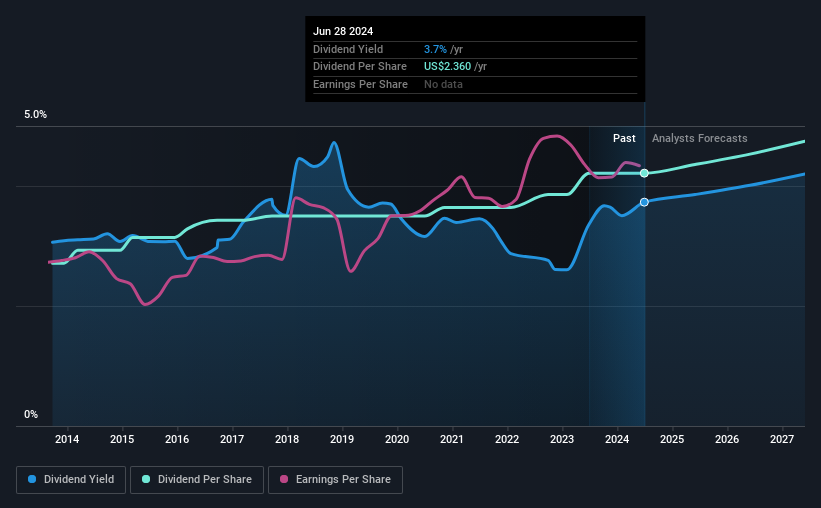The image size is (821, 508).
Task: Click the 2022 x-axis year label
Action: 507,439
